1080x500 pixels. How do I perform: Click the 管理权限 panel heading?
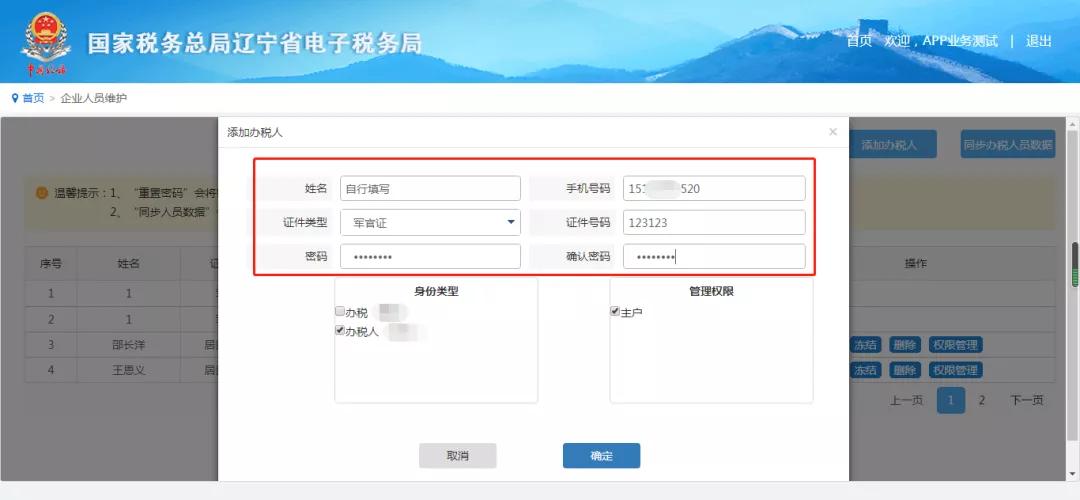(712, 291)
